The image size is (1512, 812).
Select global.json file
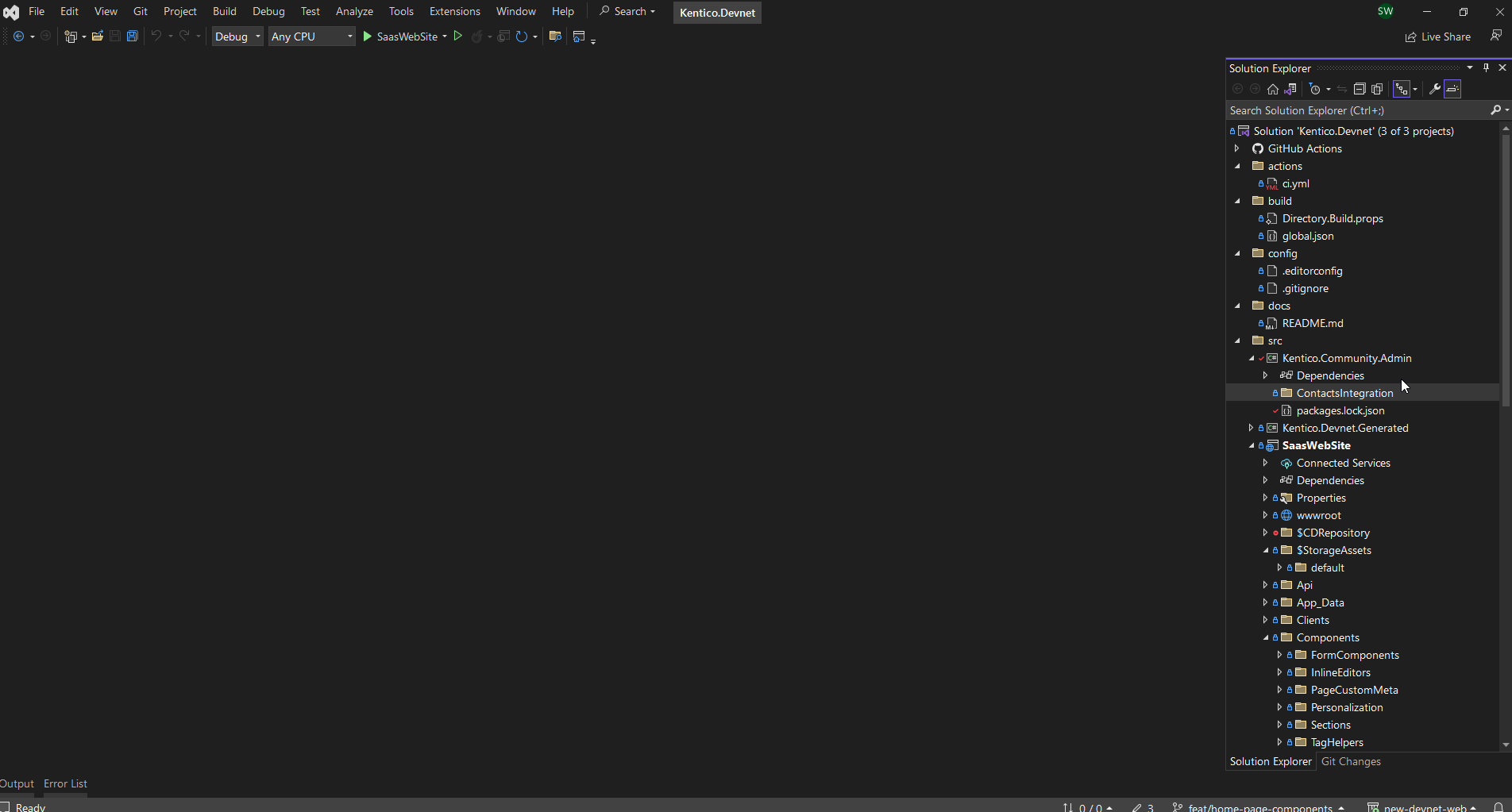pos(1308,236)
